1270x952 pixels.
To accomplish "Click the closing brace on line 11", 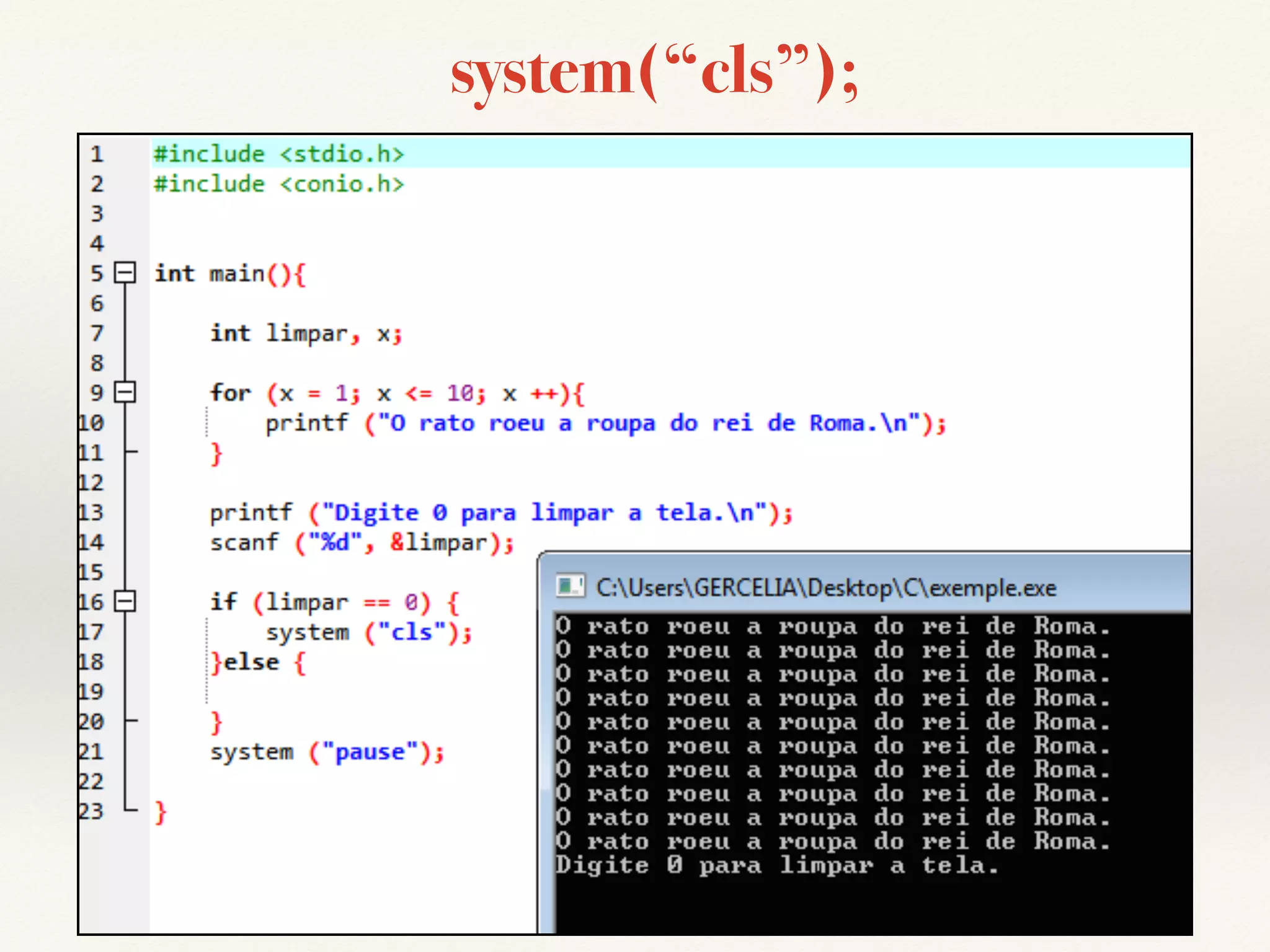I will (x=216, y=454).
